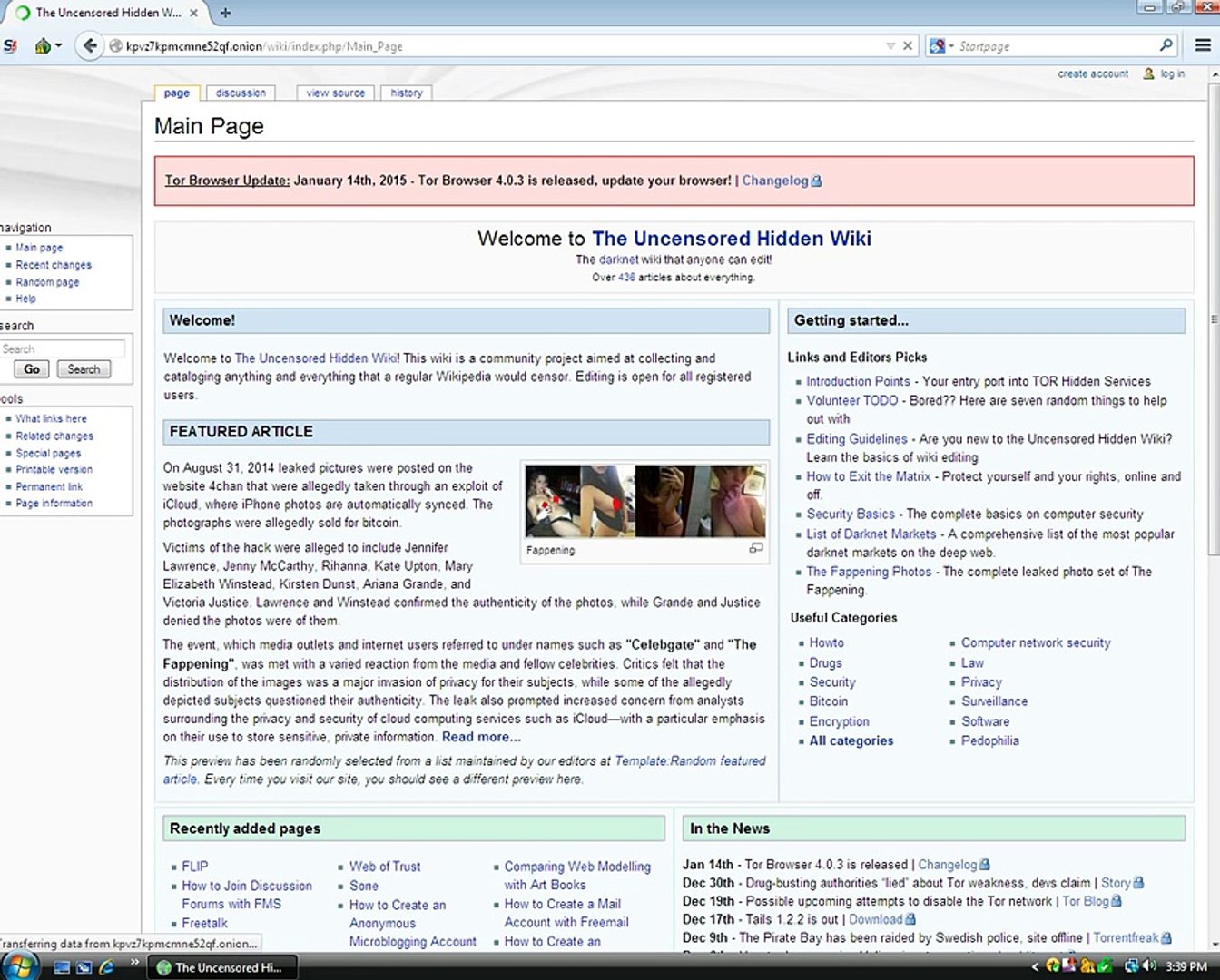Open Editing Guidelines link

(856, 438)
